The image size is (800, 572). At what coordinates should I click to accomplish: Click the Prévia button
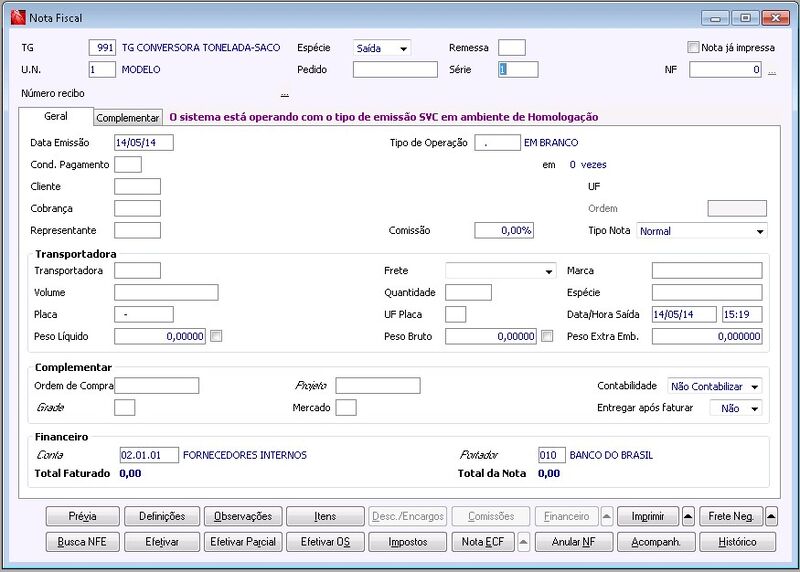coord(83,516)
